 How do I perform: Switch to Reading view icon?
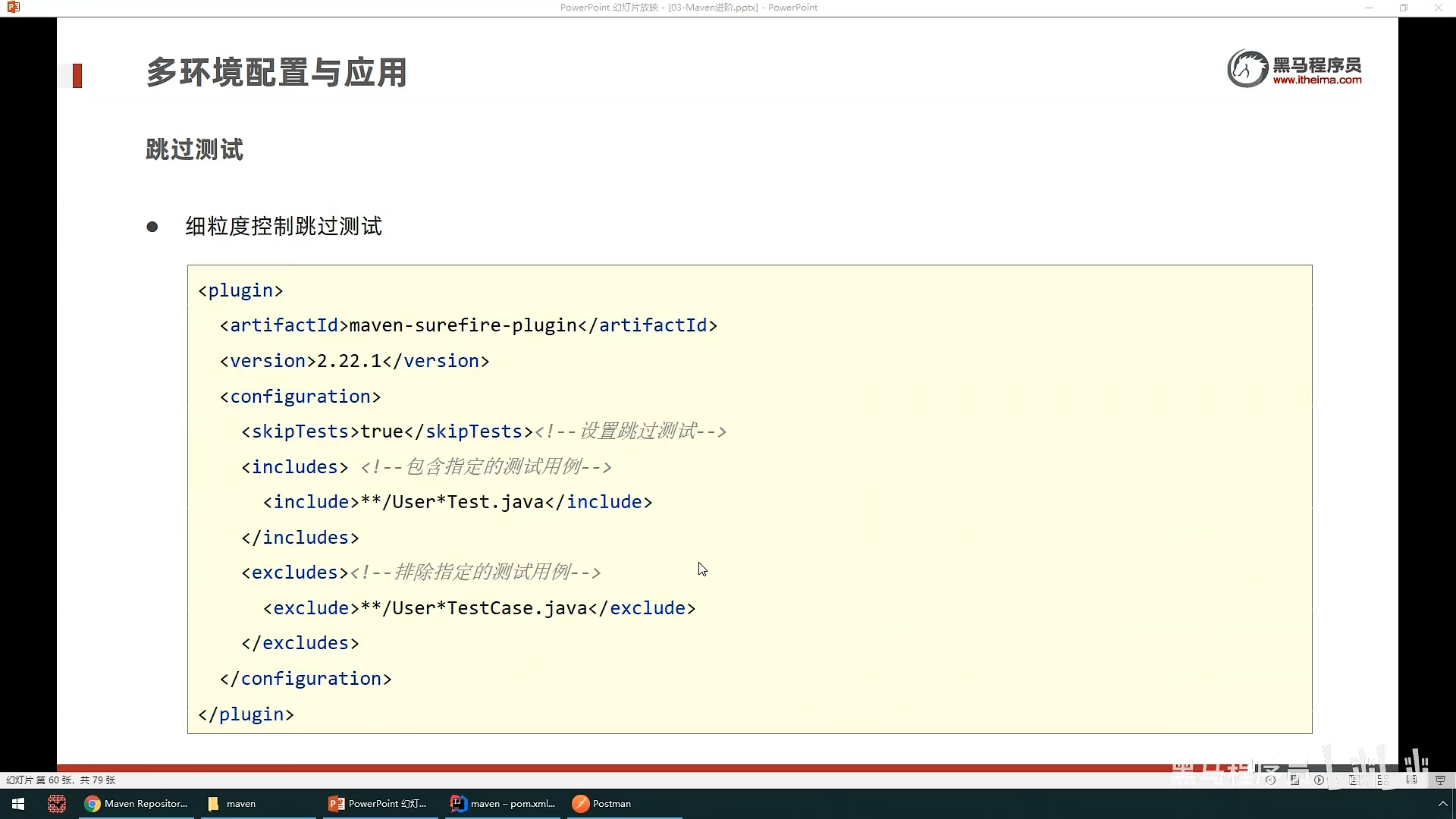(x=1411, y=780)
